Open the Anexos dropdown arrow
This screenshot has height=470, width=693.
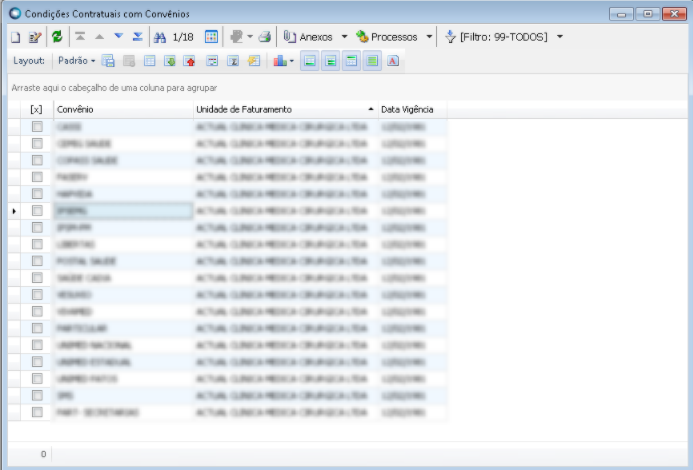(x=344, y=37)
